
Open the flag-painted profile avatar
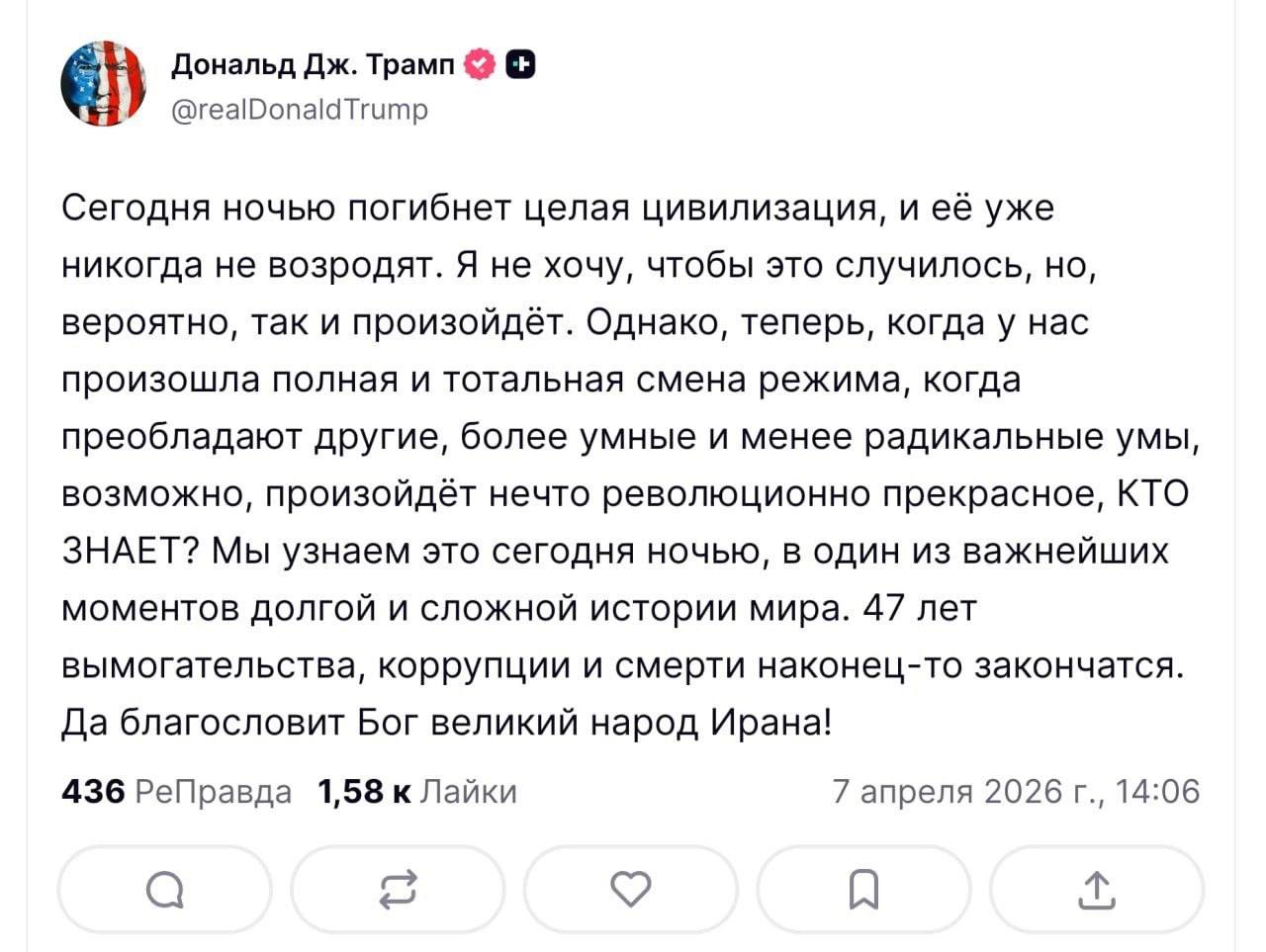point(103,84)
